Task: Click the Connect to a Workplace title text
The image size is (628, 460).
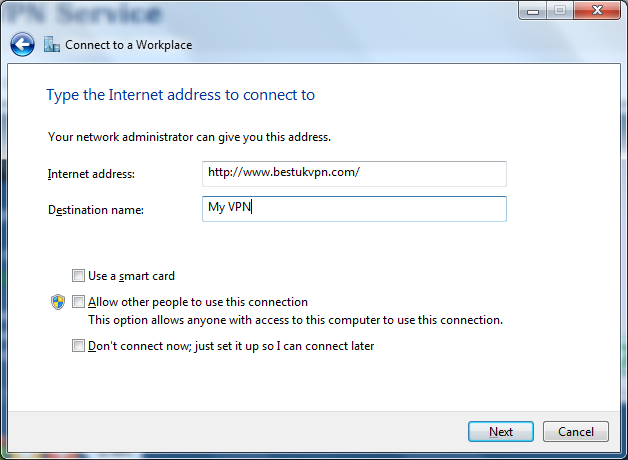Action: click(128, 45)
